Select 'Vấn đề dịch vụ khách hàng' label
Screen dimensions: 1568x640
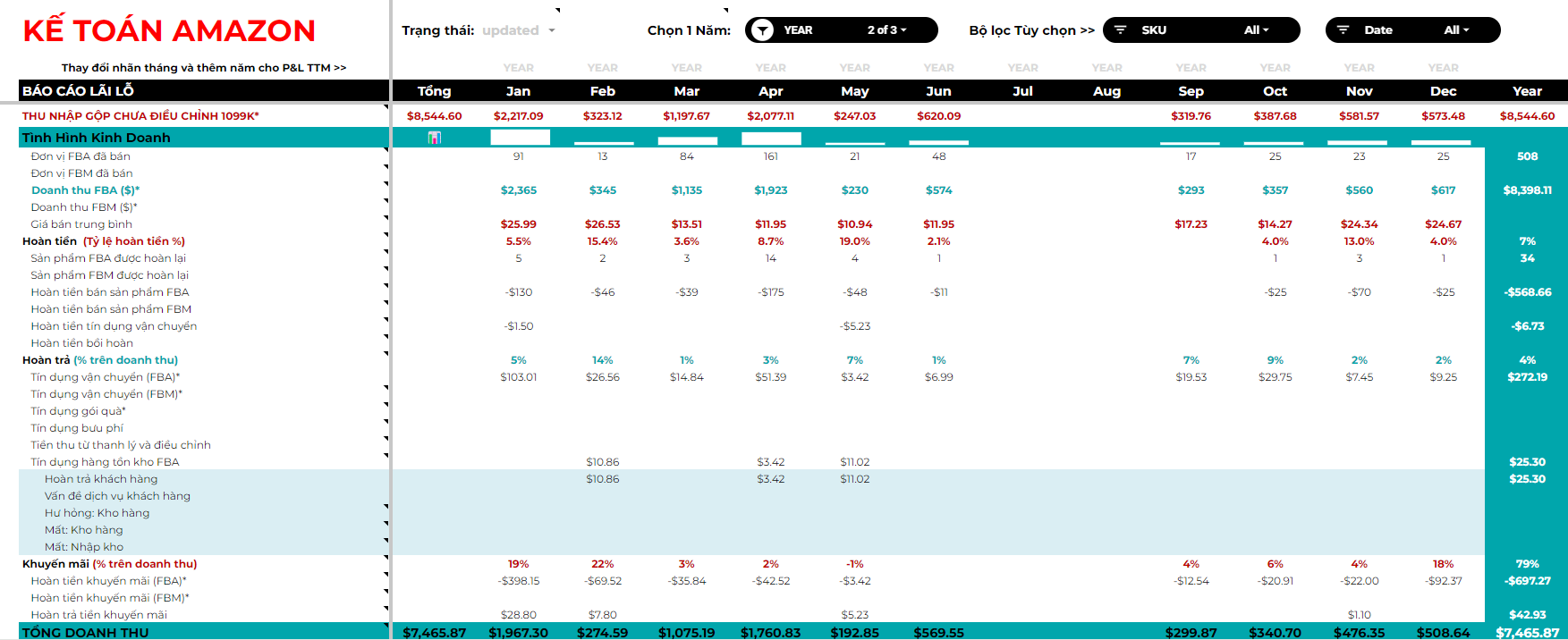pyautogui.click(x=117, y=496)
